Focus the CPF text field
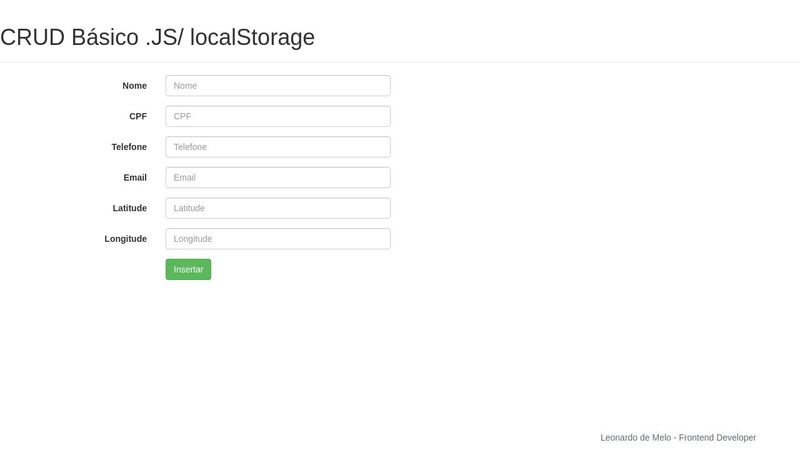 pyautogui.click(x=278, y=116)
